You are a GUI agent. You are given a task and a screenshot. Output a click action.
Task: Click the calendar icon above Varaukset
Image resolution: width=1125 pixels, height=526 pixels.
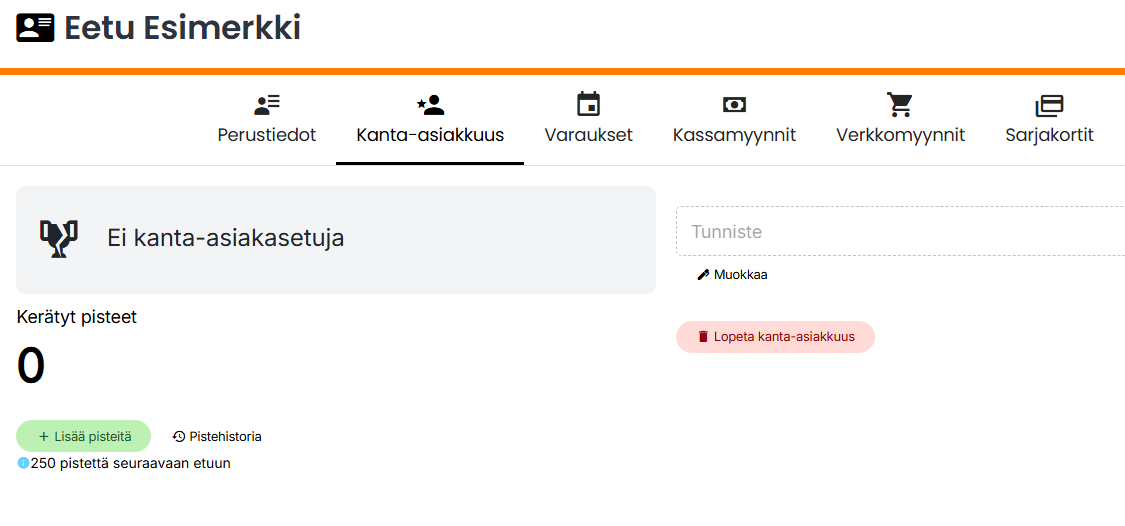[x=588, y=104]
